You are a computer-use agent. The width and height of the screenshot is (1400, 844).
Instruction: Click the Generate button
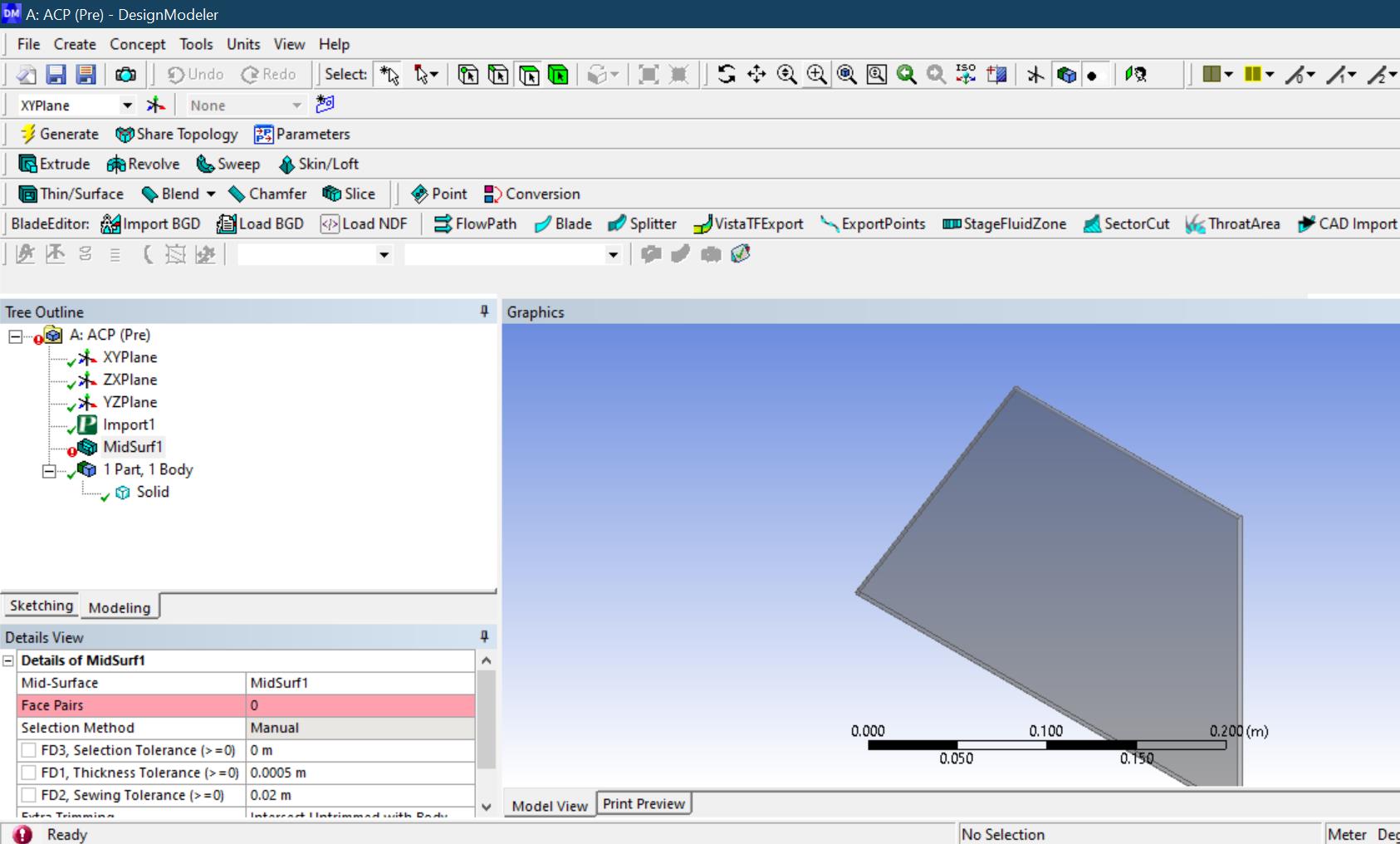pyautogui.click(x=59, y=135)
